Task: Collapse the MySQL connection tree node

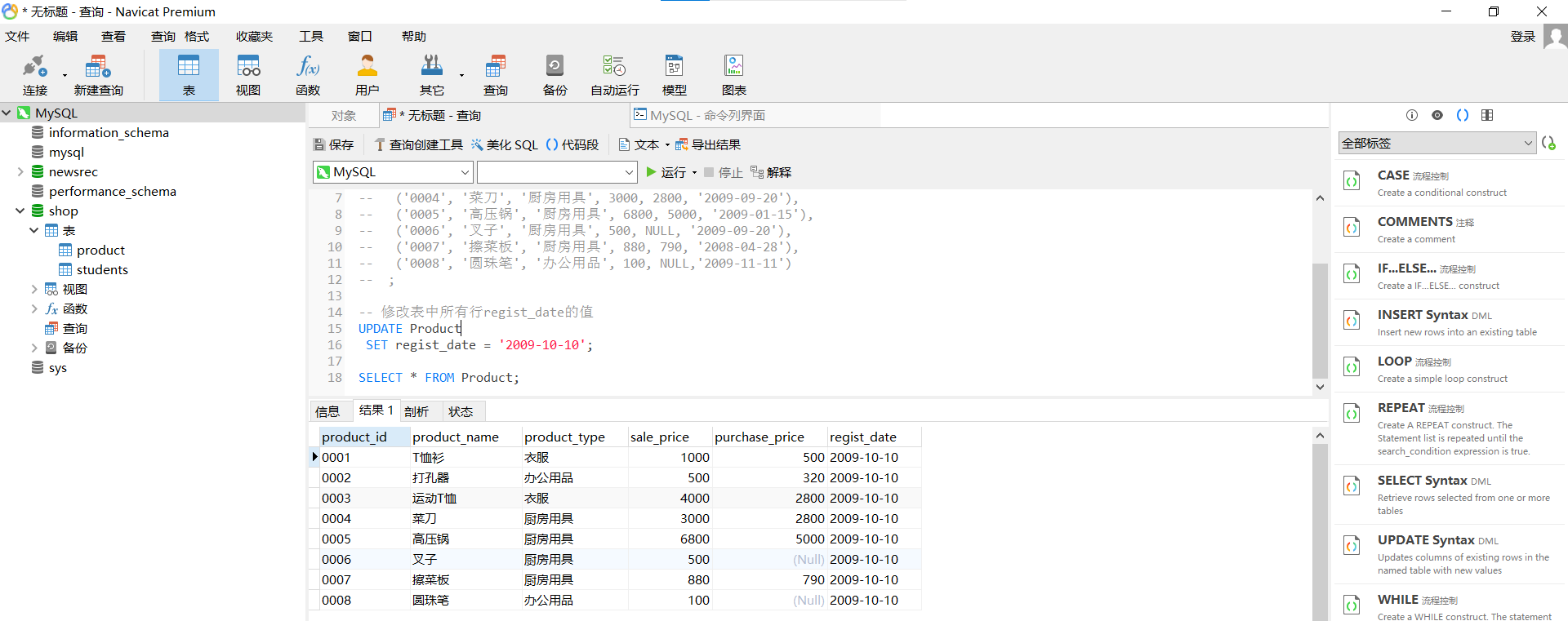Action: tap(7, 113)
